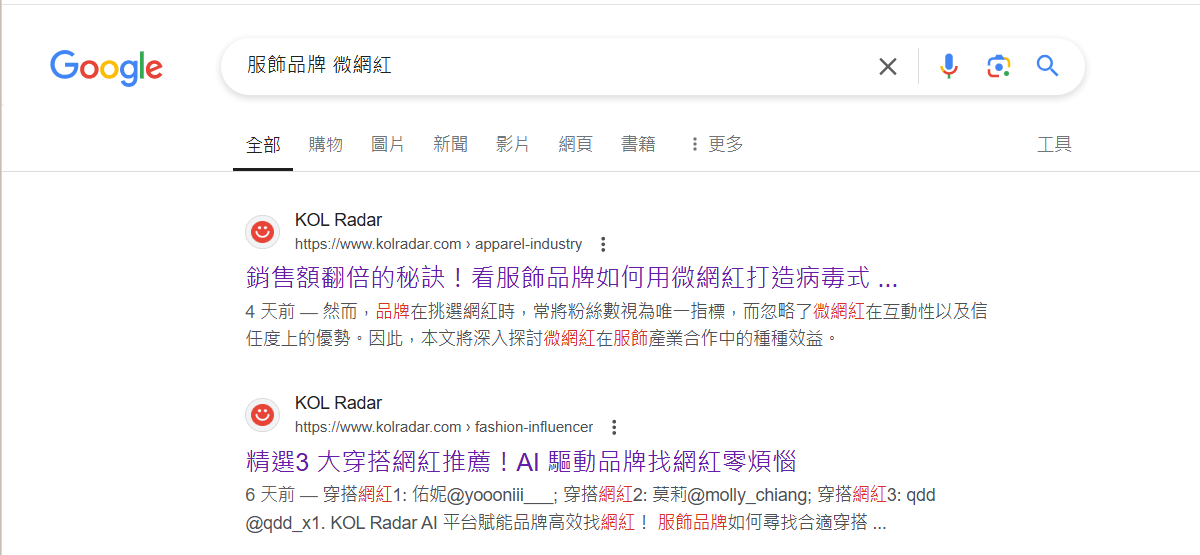Select the 全部 tab
Viewport: 1200px width, 555px height.
tap(263, 145)
